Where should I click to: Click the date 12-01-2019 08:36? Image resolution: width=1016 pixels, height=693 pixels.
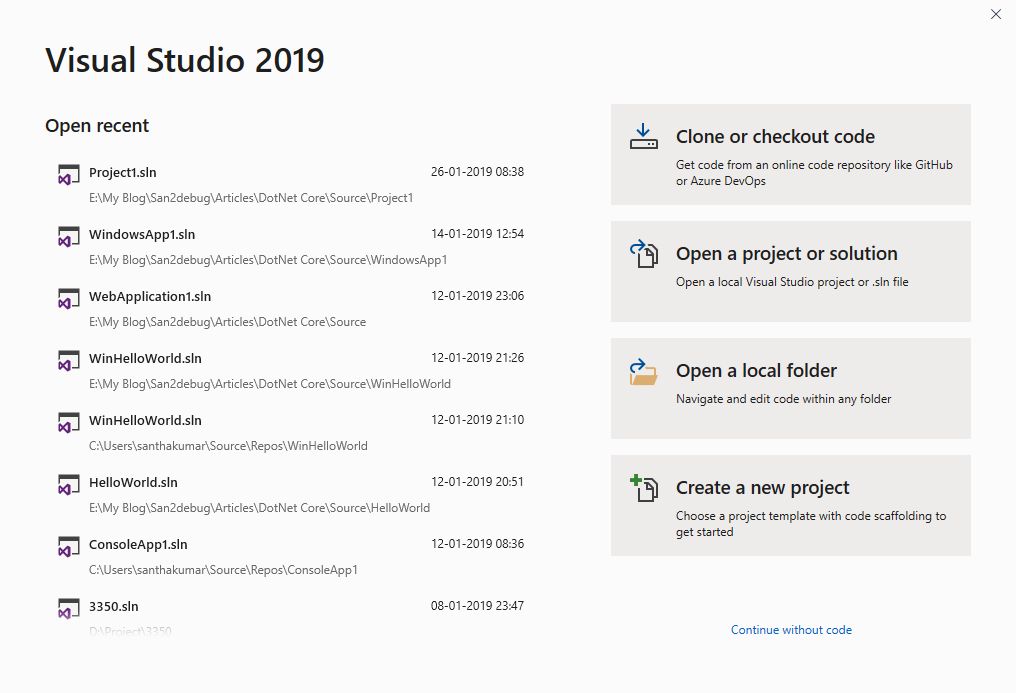[478, 544]
